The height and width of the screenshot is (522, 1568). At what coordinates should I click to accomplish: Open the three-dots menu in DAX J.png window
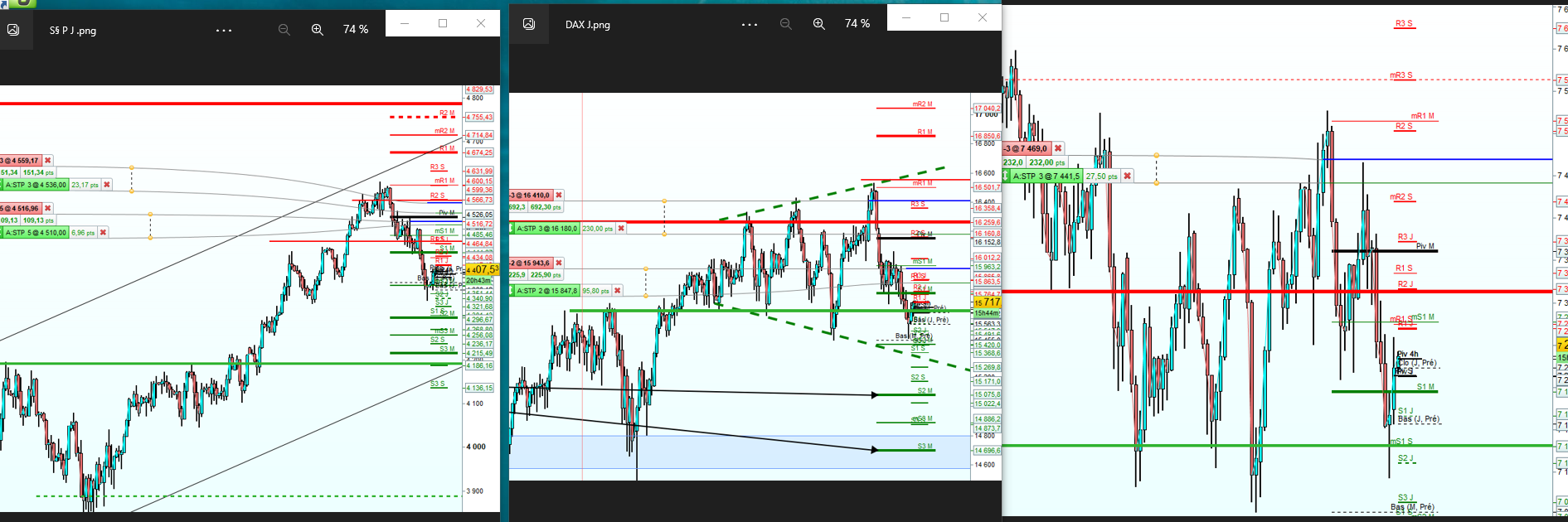click(750, 25)
